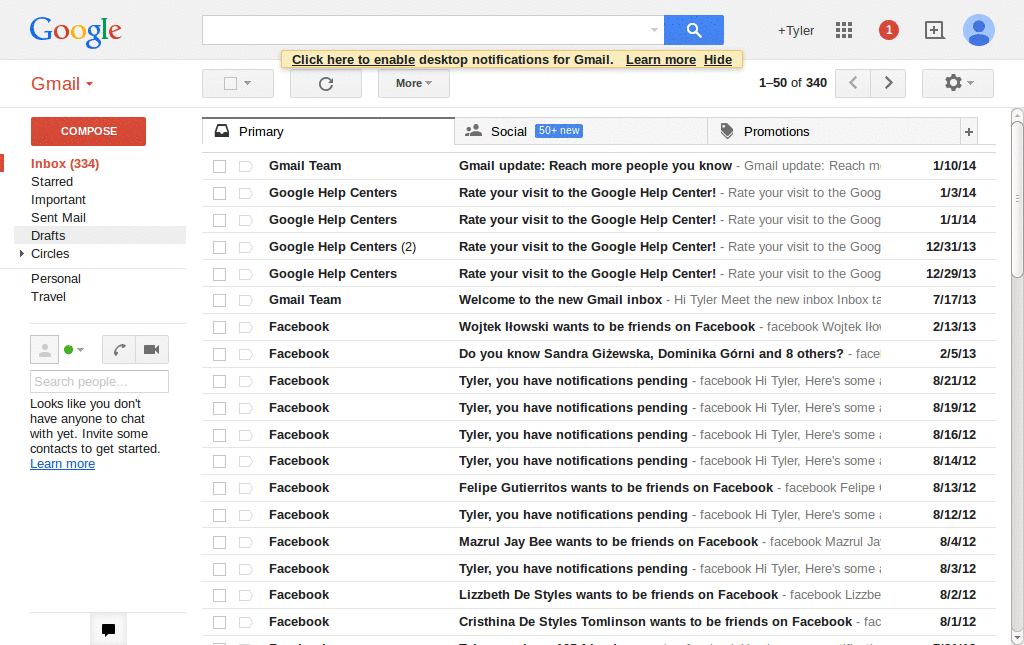This screenshot has height=645, width=1024.
Task: Mark Mazrul Jay Bee message as important
Action: (246, 543)
